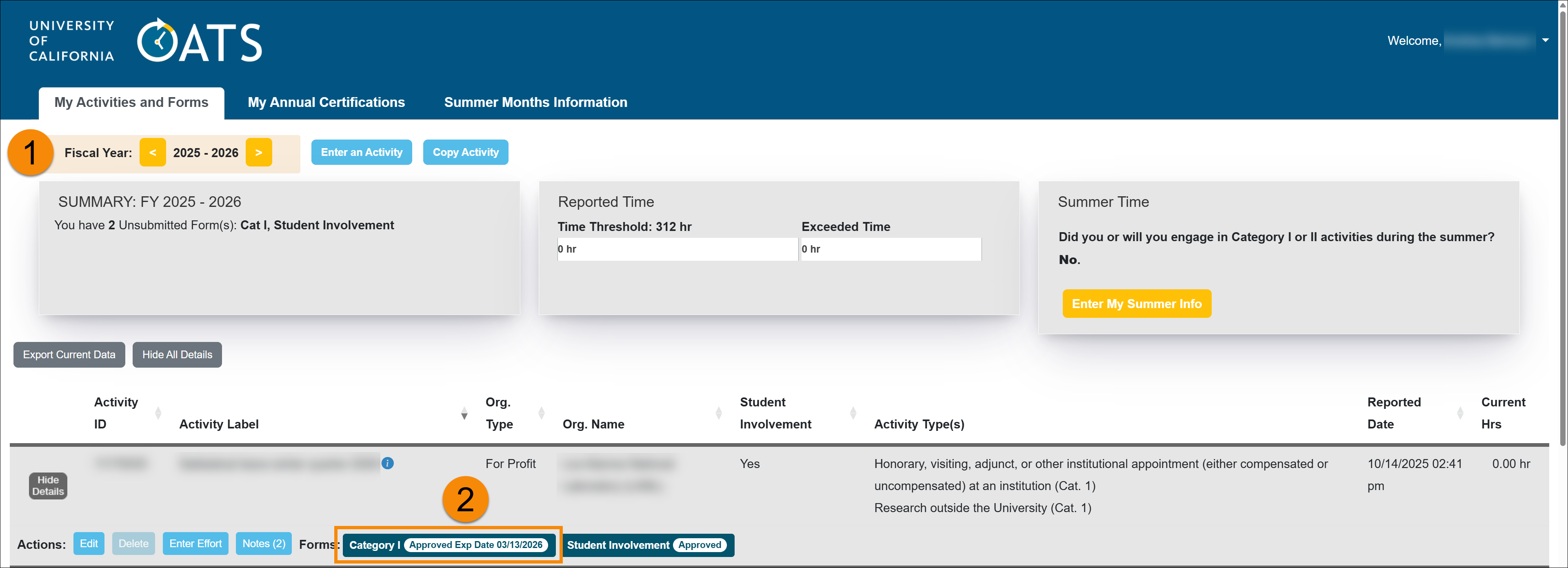Click the Exceeded Time input field

click(890, 249)
